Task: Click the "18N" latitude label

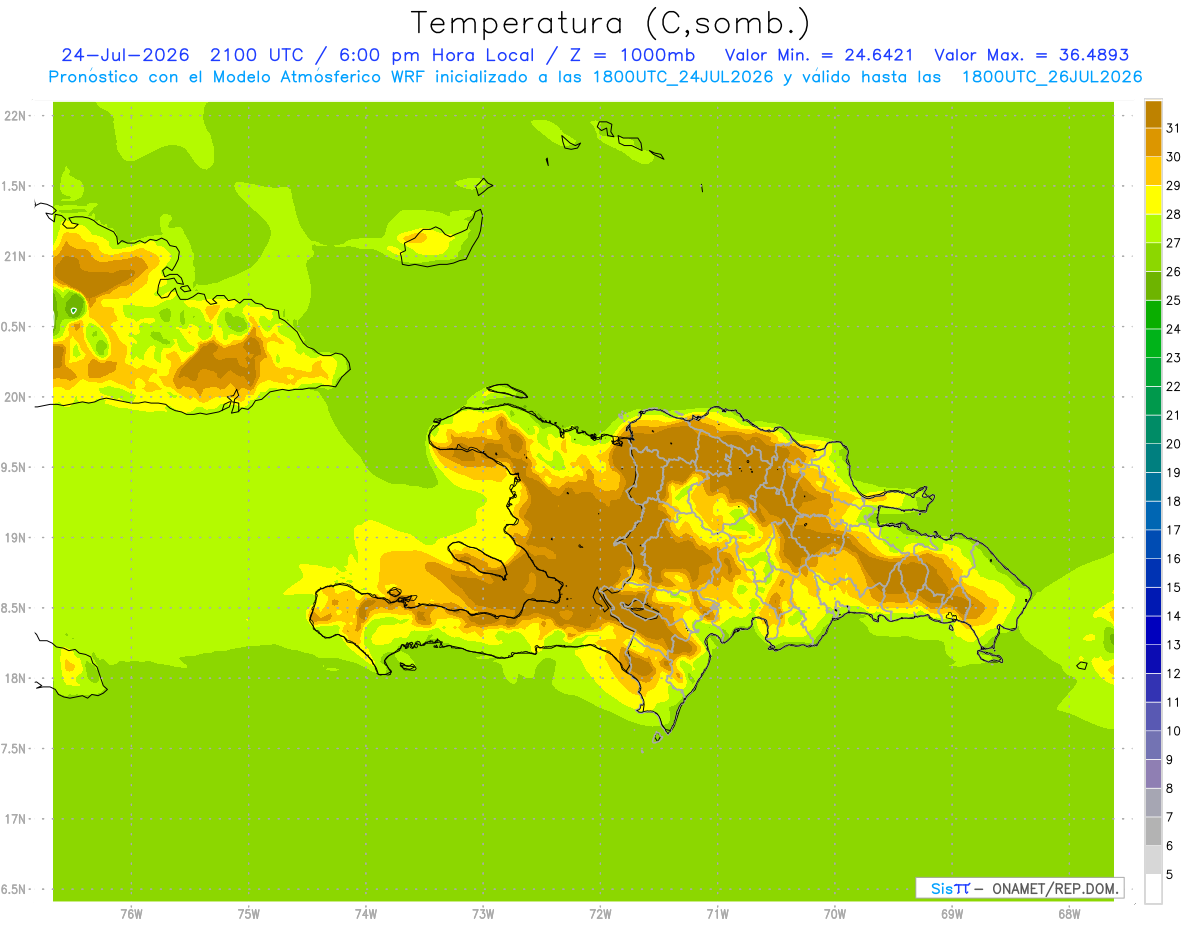Action: tap(15, 678)
